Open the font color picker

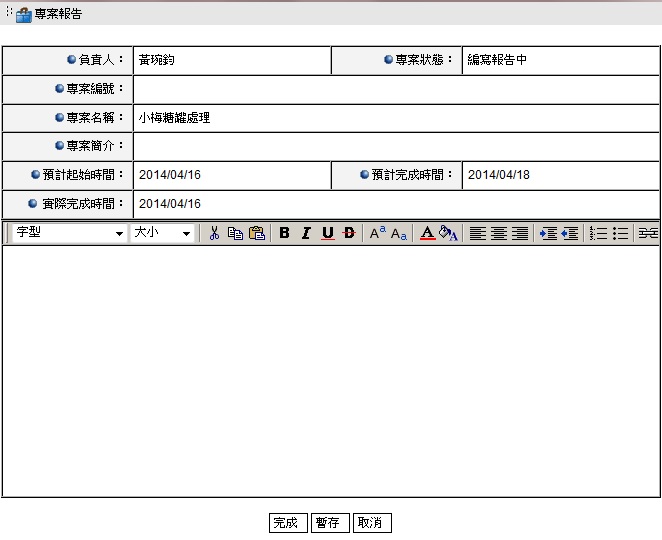click(427, 233)
